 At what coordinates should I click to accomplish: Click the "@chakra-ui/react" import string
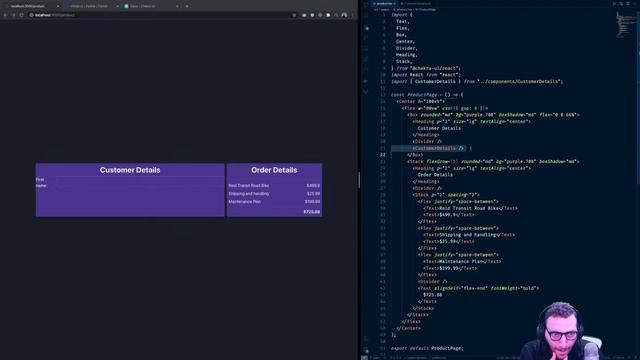[x=435, y=68]
